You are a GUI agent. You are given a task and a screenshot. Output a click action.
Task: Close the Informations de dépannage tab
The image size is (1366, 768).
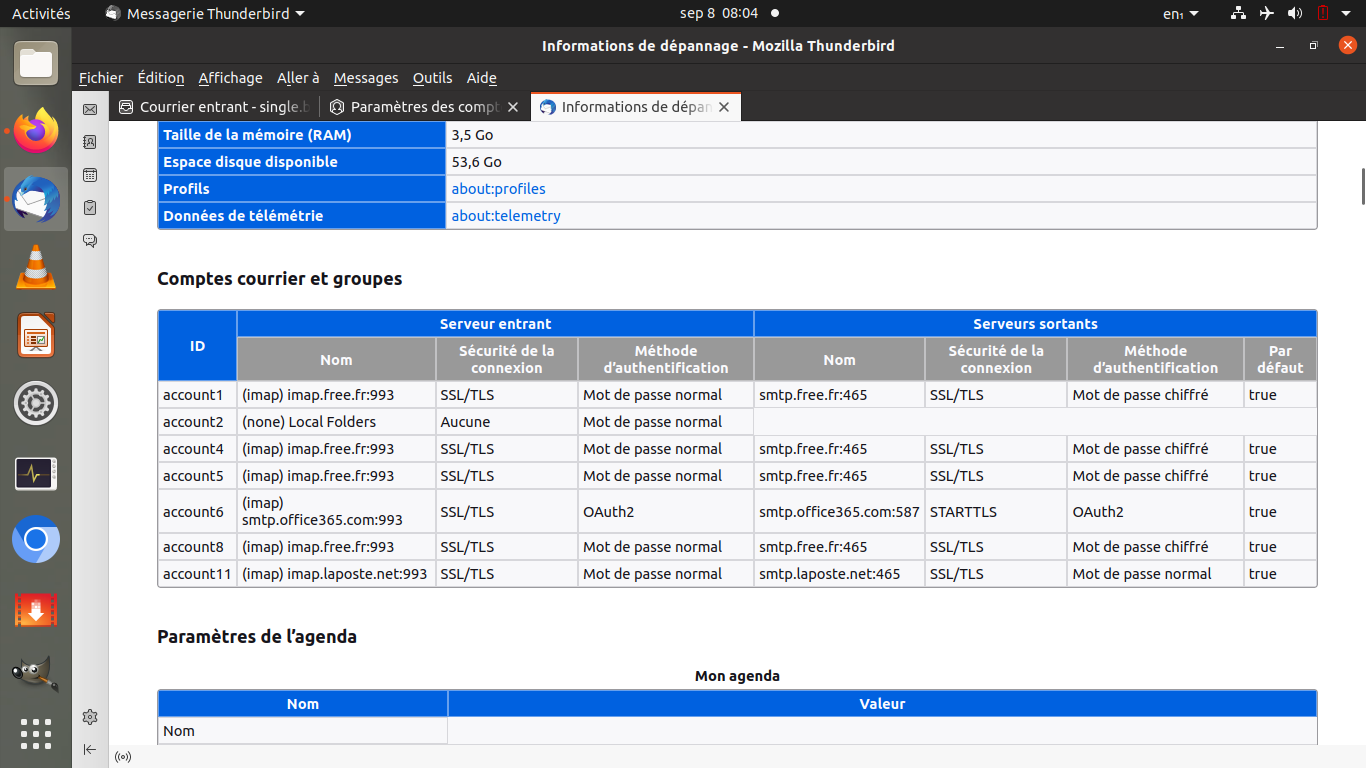pos(724,107)
